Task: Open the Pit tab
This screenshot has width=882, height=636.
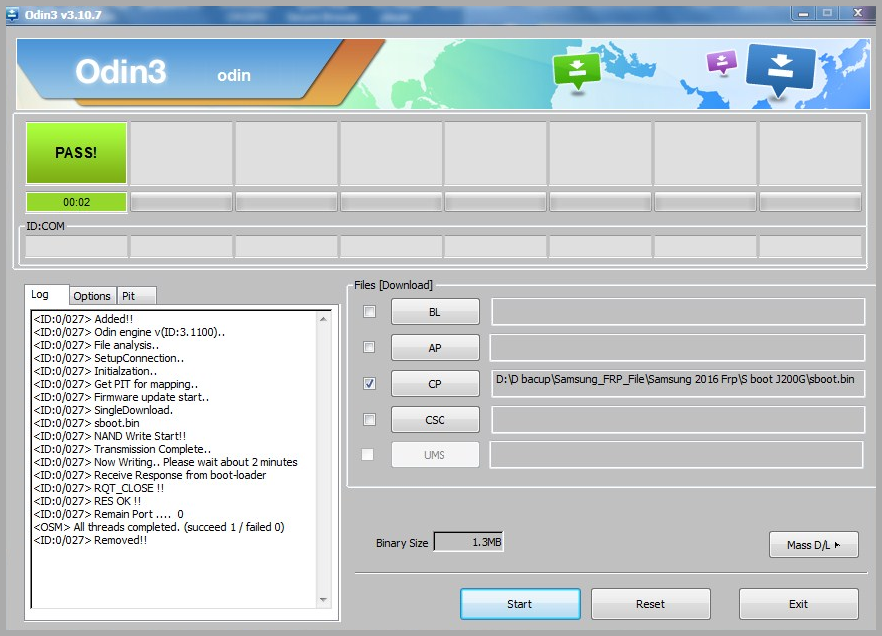Action: click(x=136, y=296)
